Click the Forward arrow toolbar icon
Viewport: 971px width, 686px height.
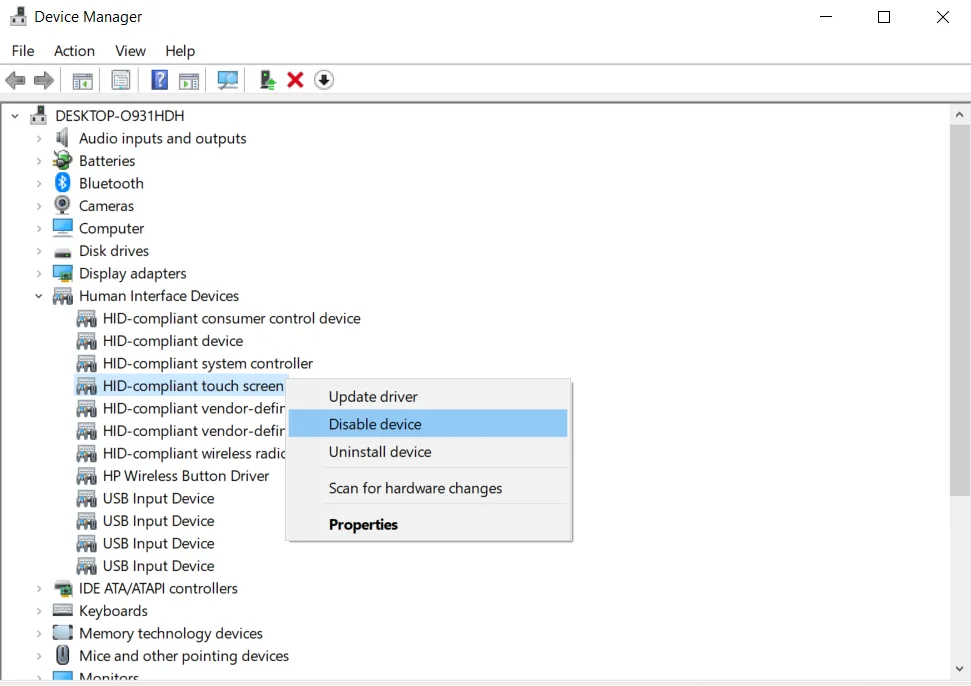43,80
